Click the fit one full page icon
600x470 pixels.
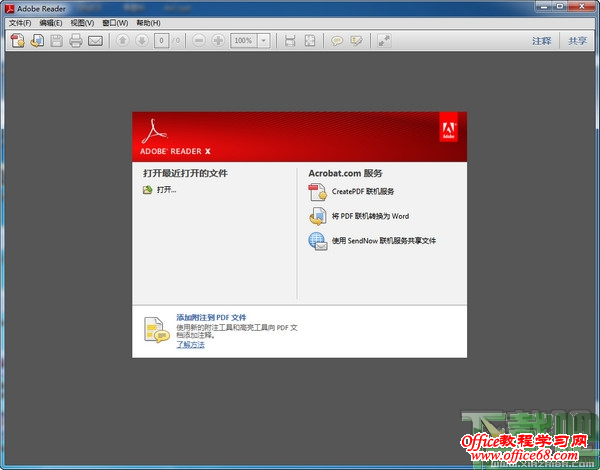click(310, 41)
